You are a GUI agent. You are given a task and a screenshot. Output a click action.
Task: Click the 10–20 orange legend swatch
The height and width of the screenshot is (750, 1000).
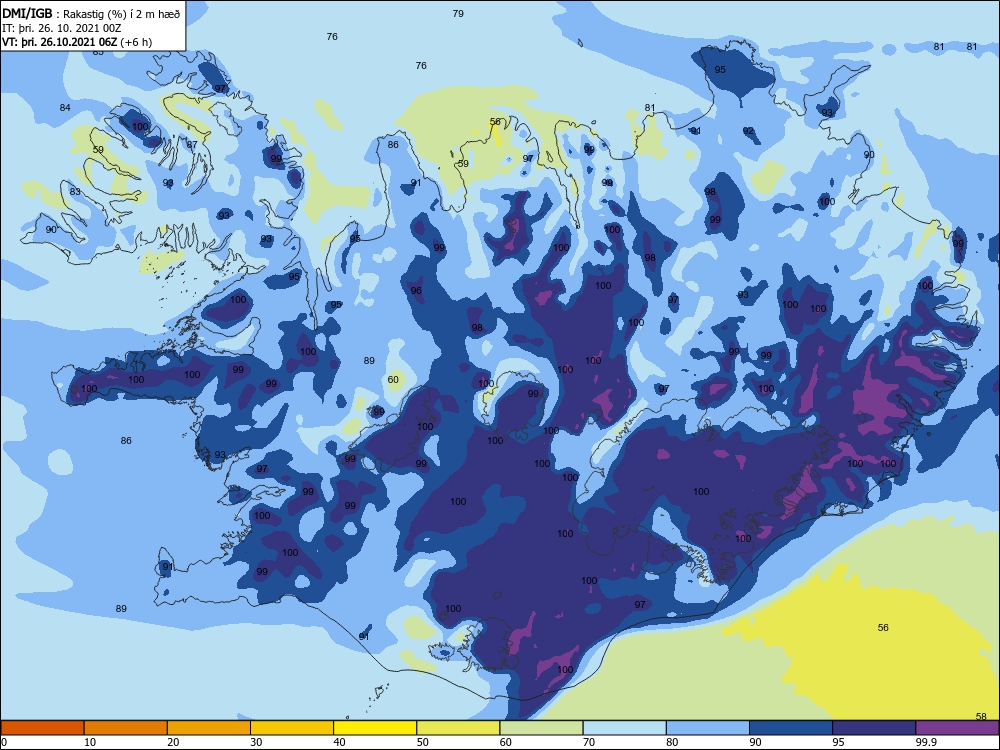(x=126, y=728)
